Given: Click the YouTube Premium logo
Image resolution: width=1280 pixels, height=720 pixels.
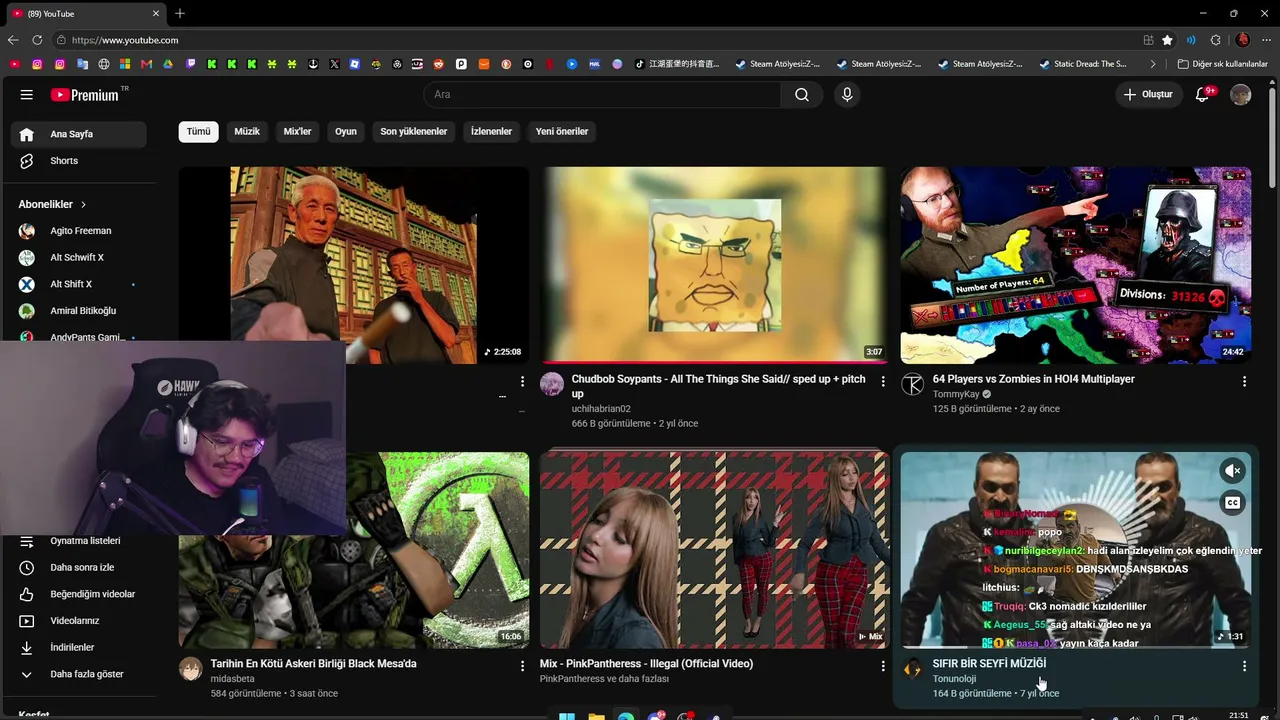Looking at the screenshot, I should (84, 95).
